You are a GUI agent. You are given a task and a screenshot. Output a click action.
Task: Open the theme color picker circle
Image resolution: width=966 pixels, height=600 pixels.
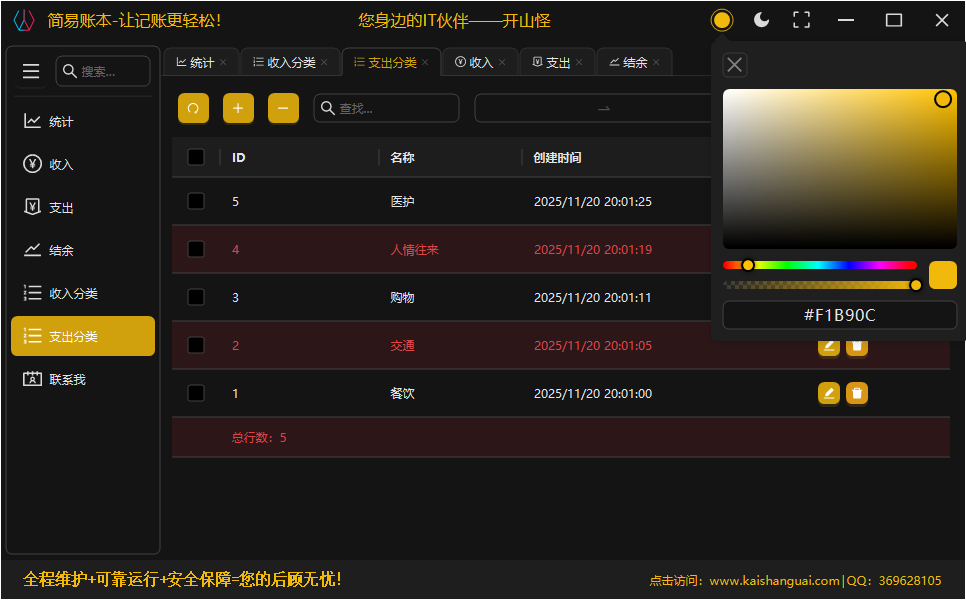(x=721, y=20)
